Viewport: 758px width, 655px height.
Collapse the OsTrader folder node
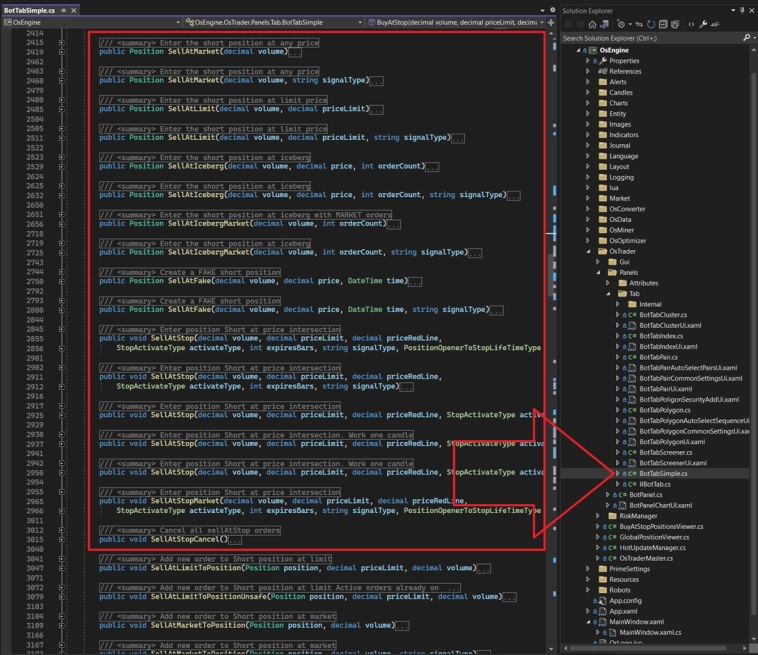pos(589,251)
